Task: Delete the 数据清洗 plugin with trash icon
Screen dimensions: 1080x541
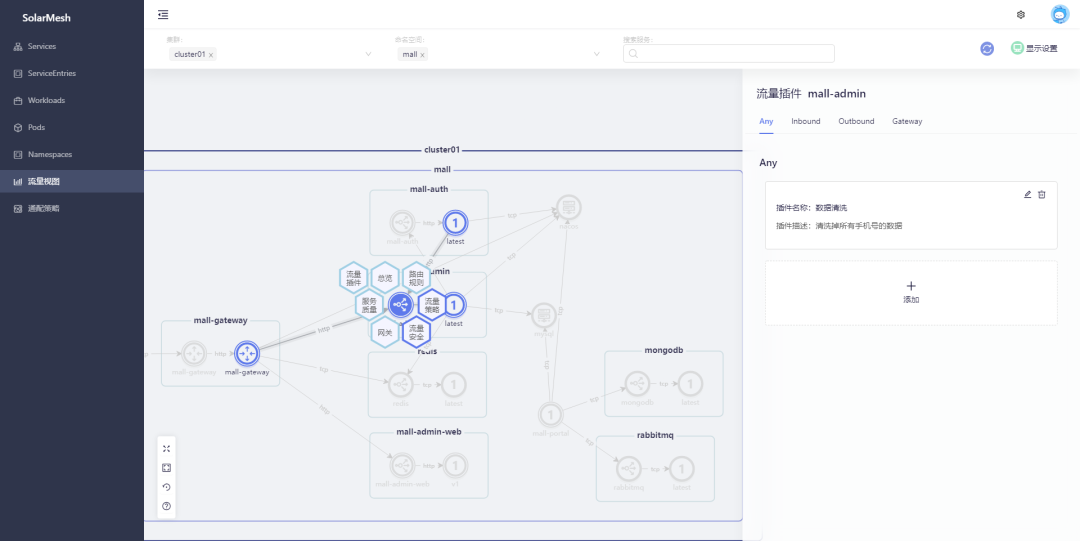Action: point(1041,195)
